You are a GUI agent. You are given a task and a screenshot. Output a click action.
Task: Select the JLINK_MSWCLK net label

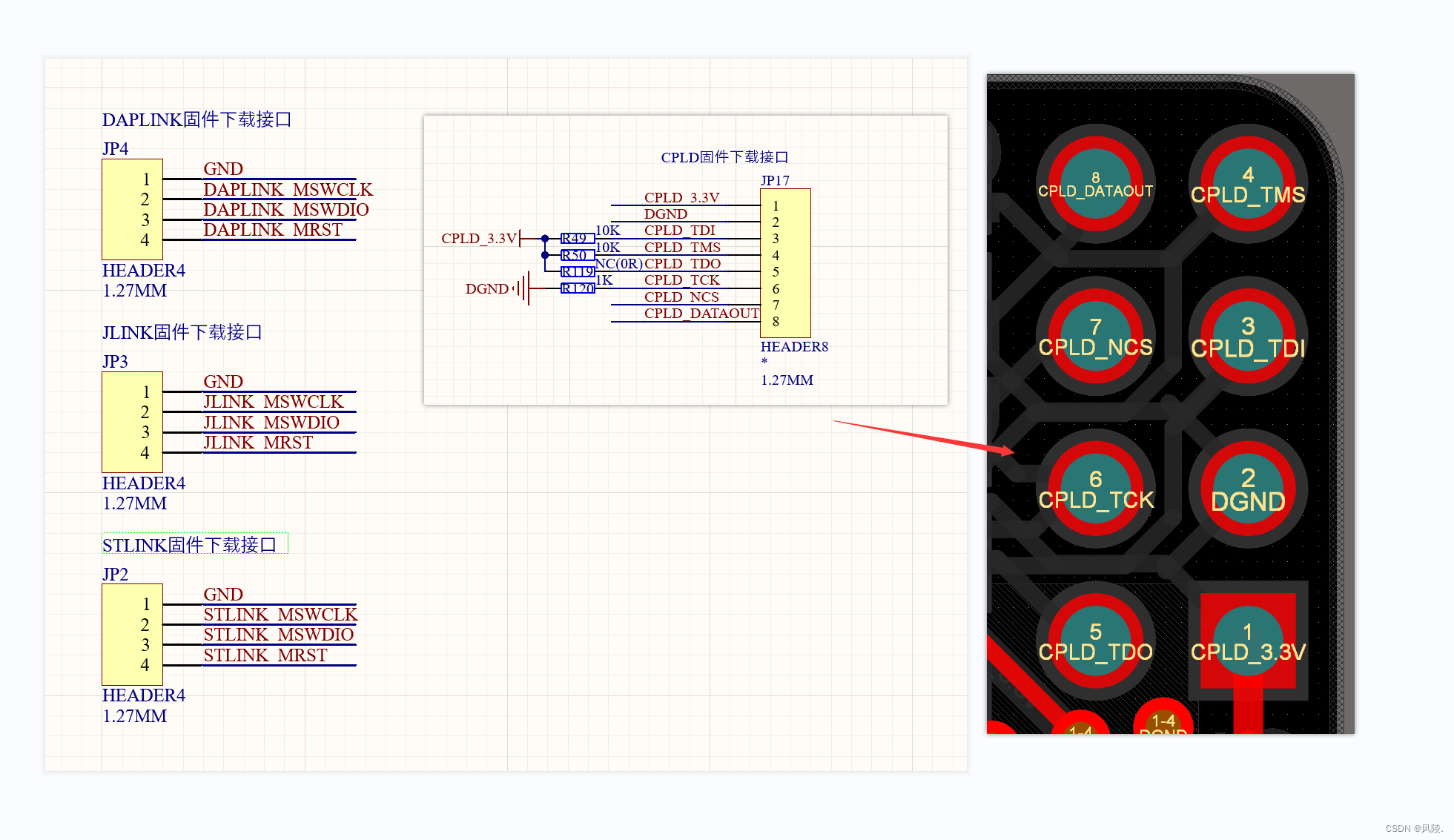[274, 402]
